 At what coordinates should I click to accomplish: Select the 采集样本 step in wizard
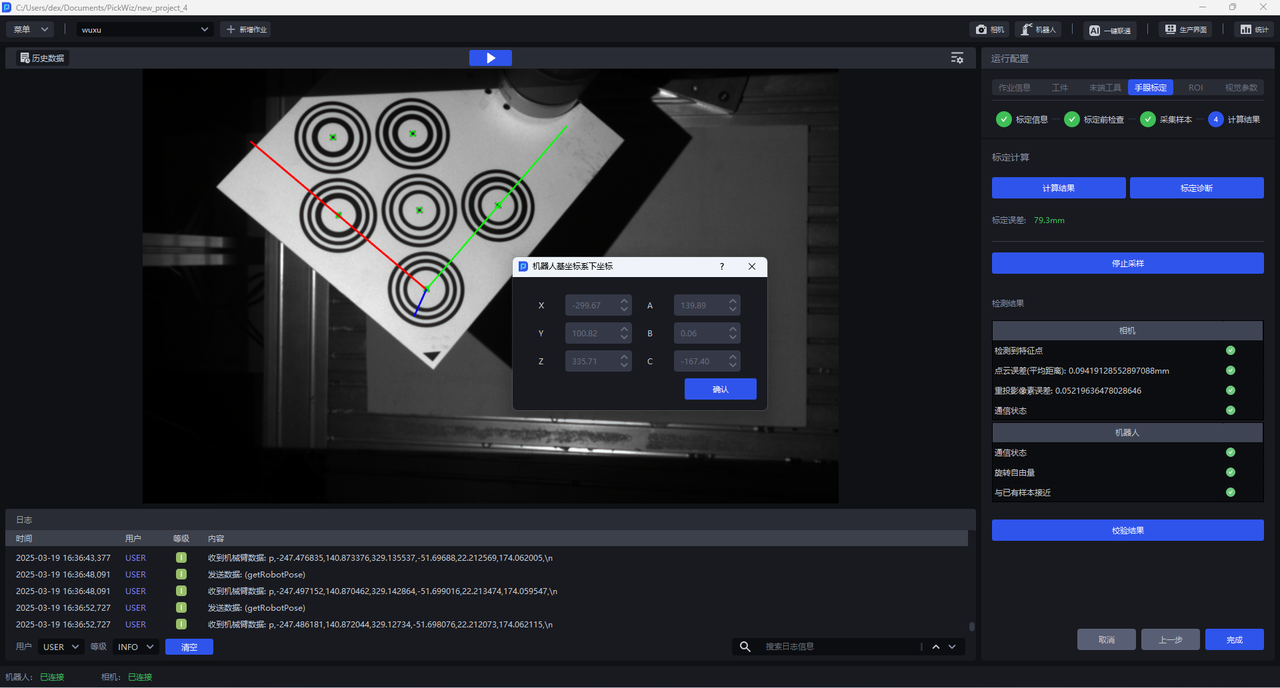click(x=1166, y=120)
